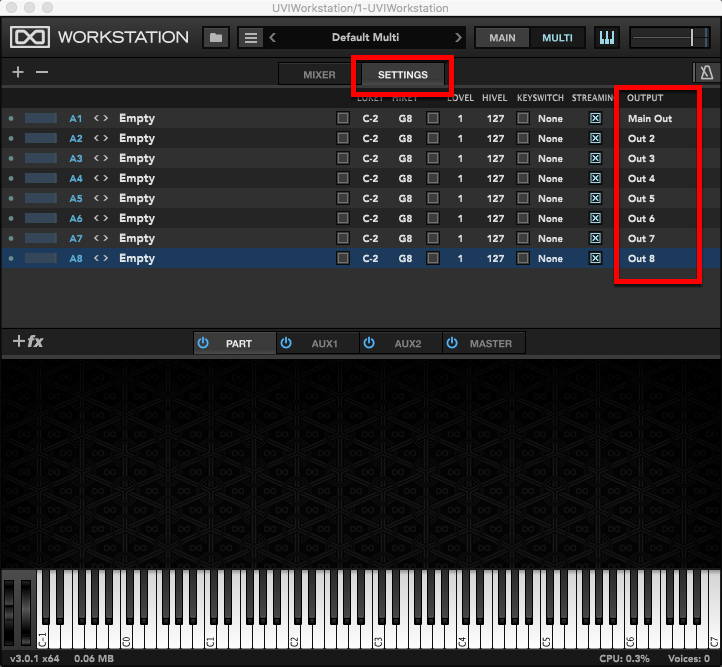Open the Out 3 output dropdown
This screenshot has height=667, width=722.
click(x=641, y=158)
